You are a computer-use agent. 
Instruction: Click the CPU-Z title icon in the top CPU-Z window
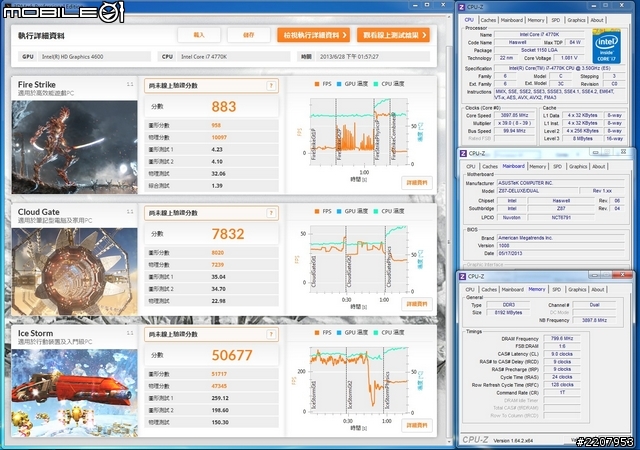[x=462, y=7]
